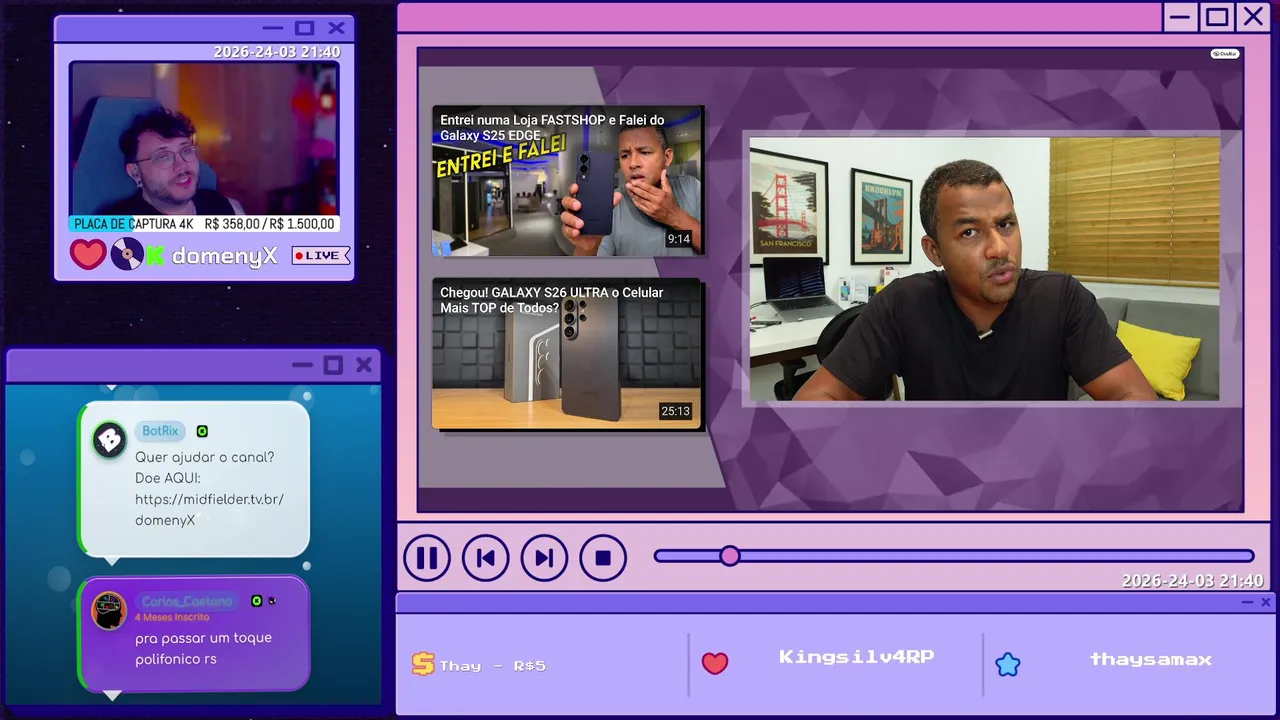This screenshot has height=720, width=1280.
Task: Click the blue star icon beside thaysamax
Action: (1008, 664)
